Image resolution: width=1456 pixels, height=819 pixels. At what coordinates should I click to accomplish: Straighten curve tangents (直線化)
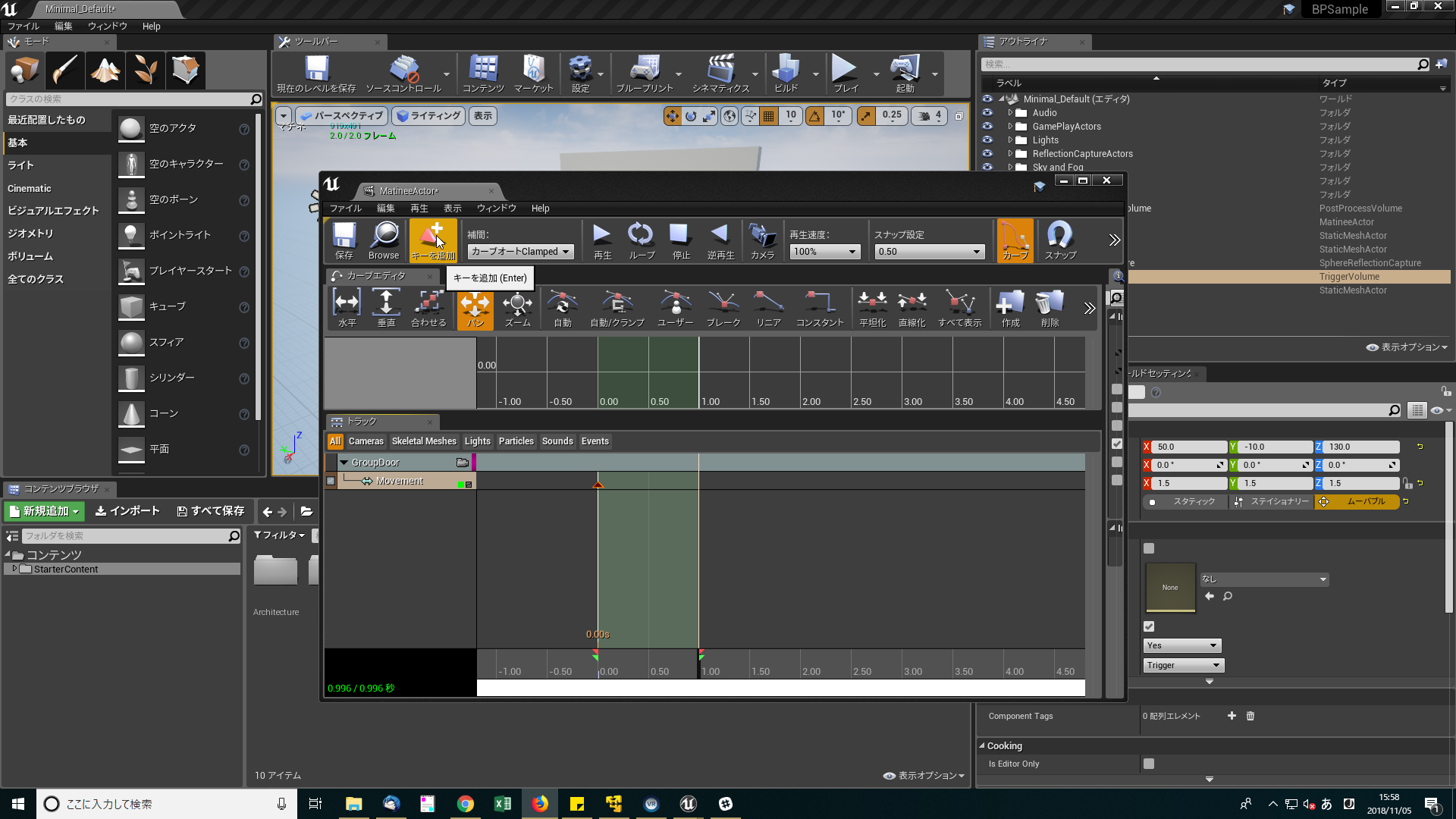[x=912, y=308]
